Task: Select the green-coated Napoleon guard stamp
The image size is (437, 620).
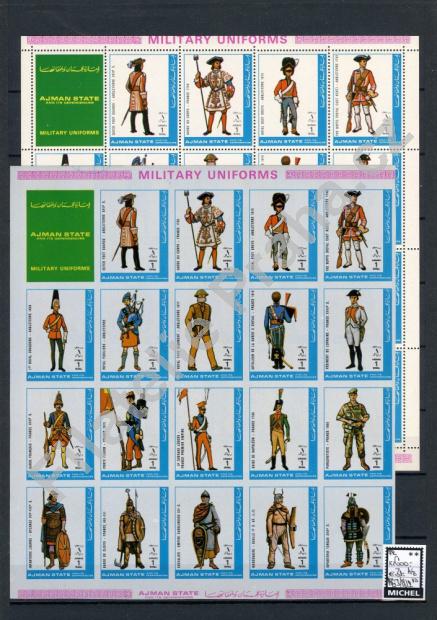Action: click(x=283, y=433)
